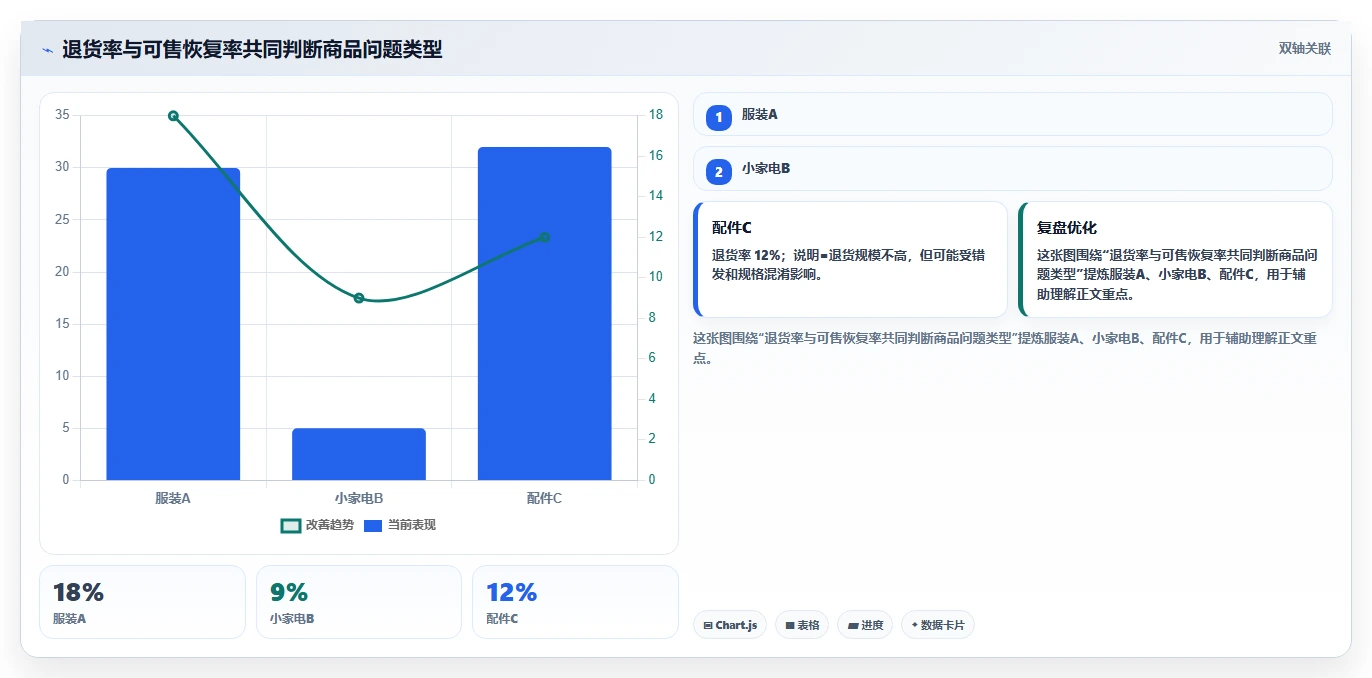Click the number 1 badge for 服装A
The height and width of the screenshot is (678, 1372).
[x=718, y=117]
